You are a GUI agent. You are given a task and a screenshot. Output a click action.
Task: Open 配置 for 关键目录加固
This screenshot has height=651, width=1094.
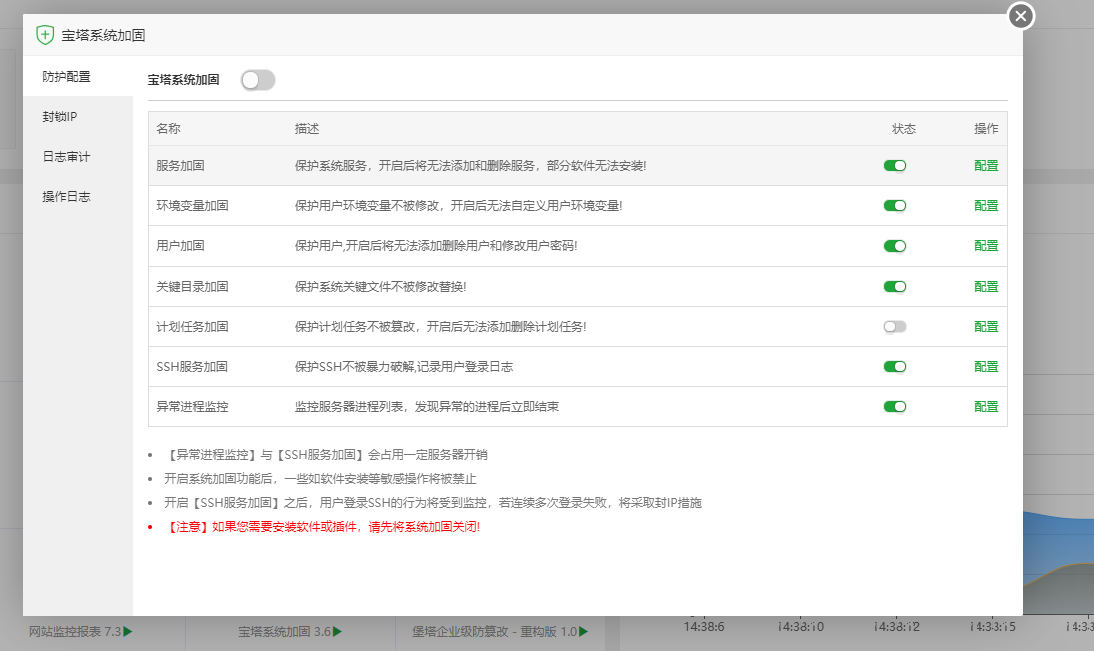click(x=985, y=287)
